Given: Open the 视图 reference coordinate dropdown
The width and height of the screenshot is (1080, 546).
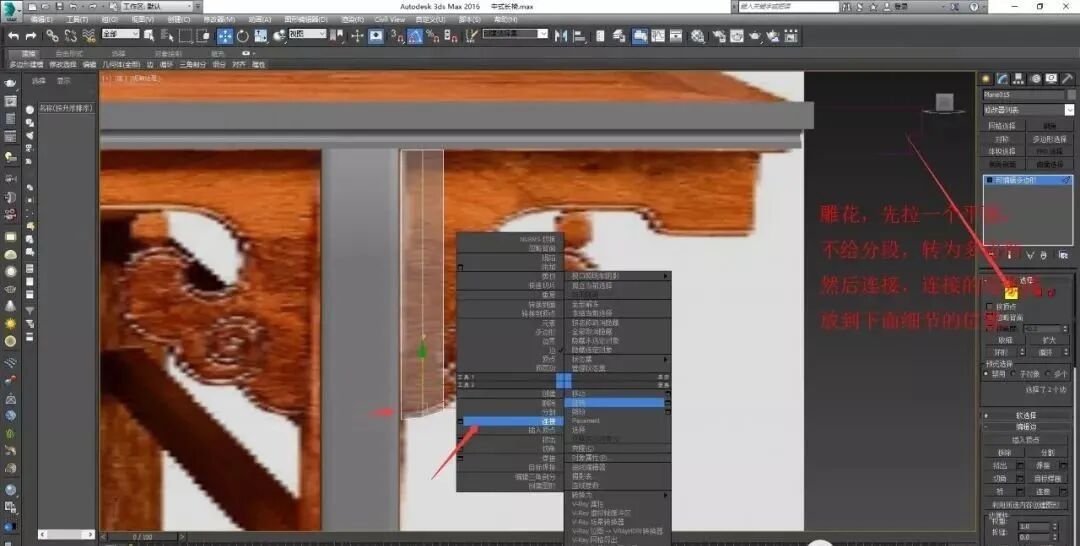Looking at the screenshot, I should pos(307,34).
